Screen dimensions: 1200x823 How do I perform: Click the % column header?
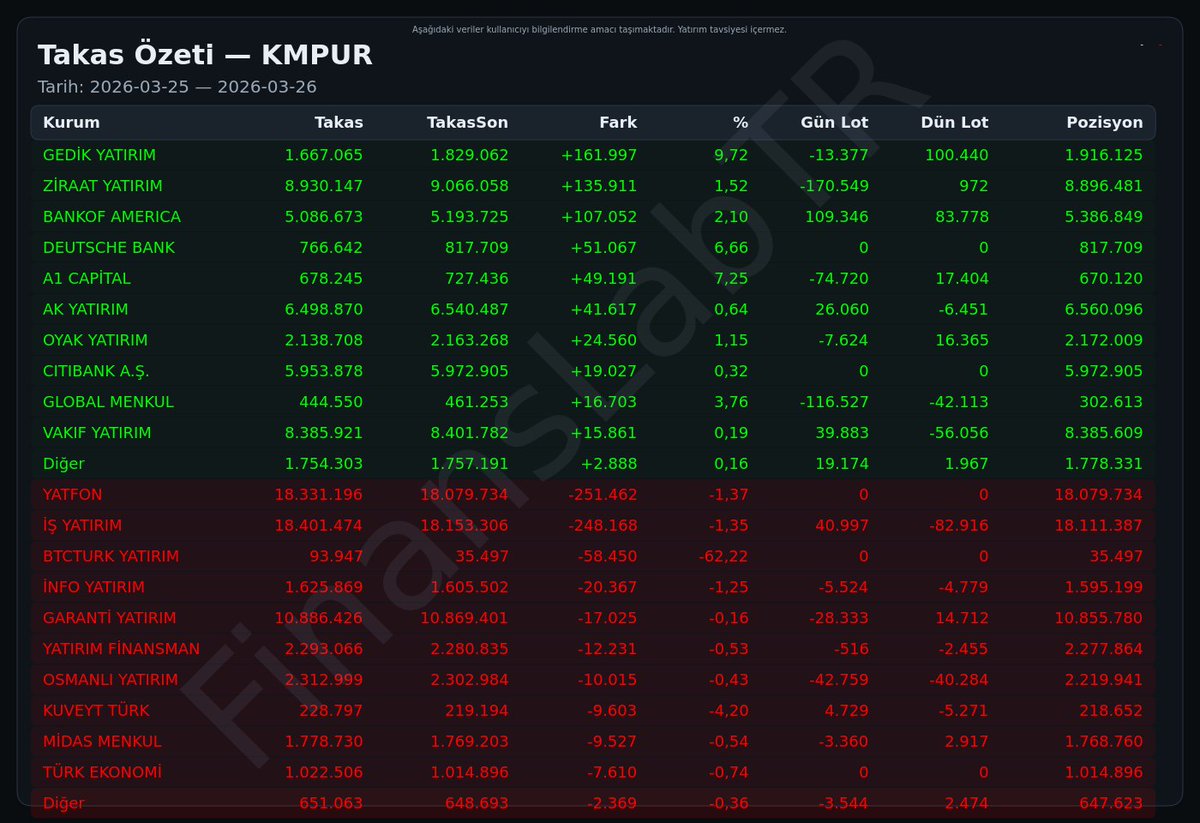(x=740, y=123)
